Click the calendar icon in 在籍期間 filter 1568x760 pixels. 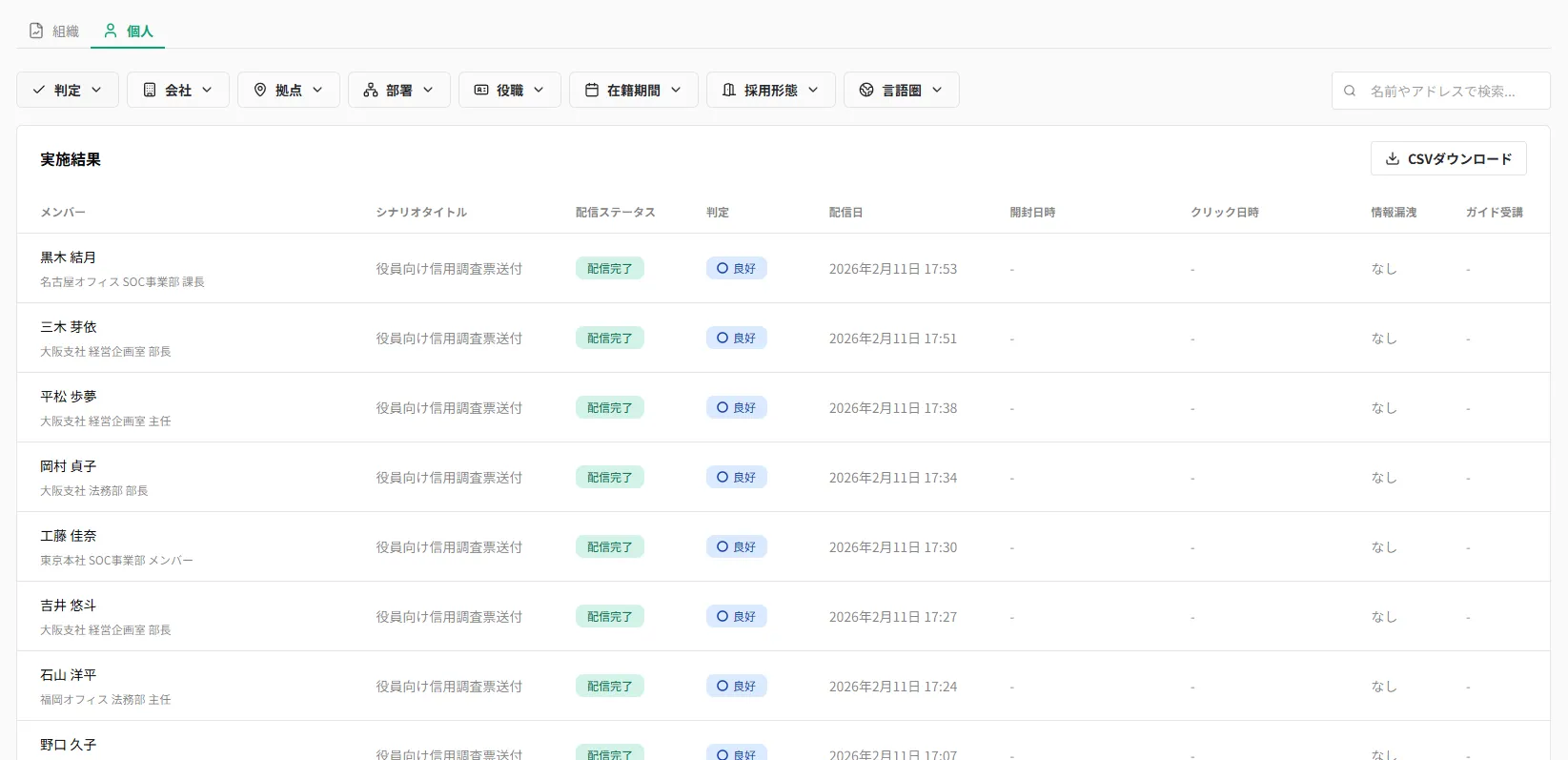coord(592,90)
